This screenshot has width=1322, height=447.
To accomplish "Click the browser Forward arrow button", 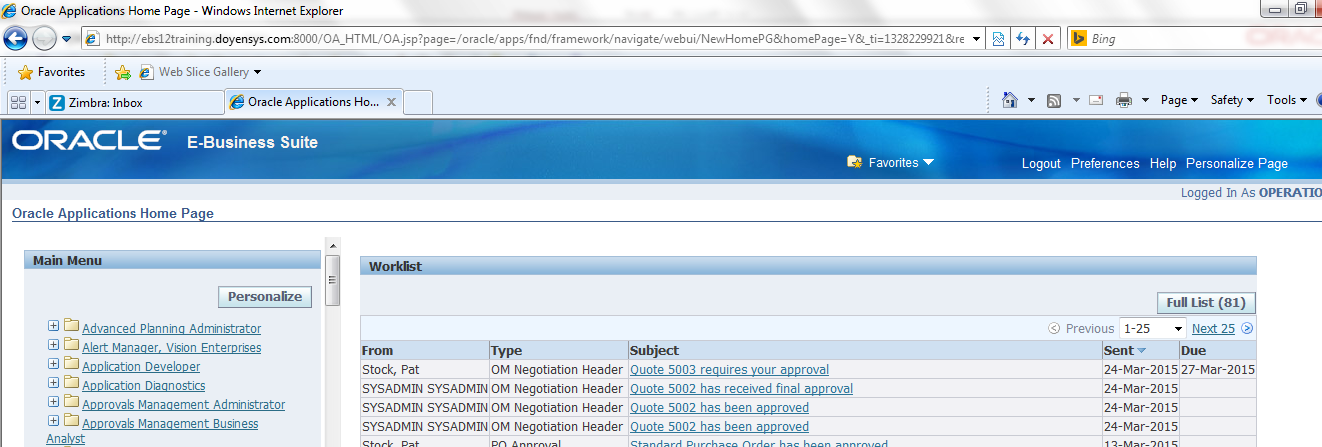I will click(x=44, y=39).
